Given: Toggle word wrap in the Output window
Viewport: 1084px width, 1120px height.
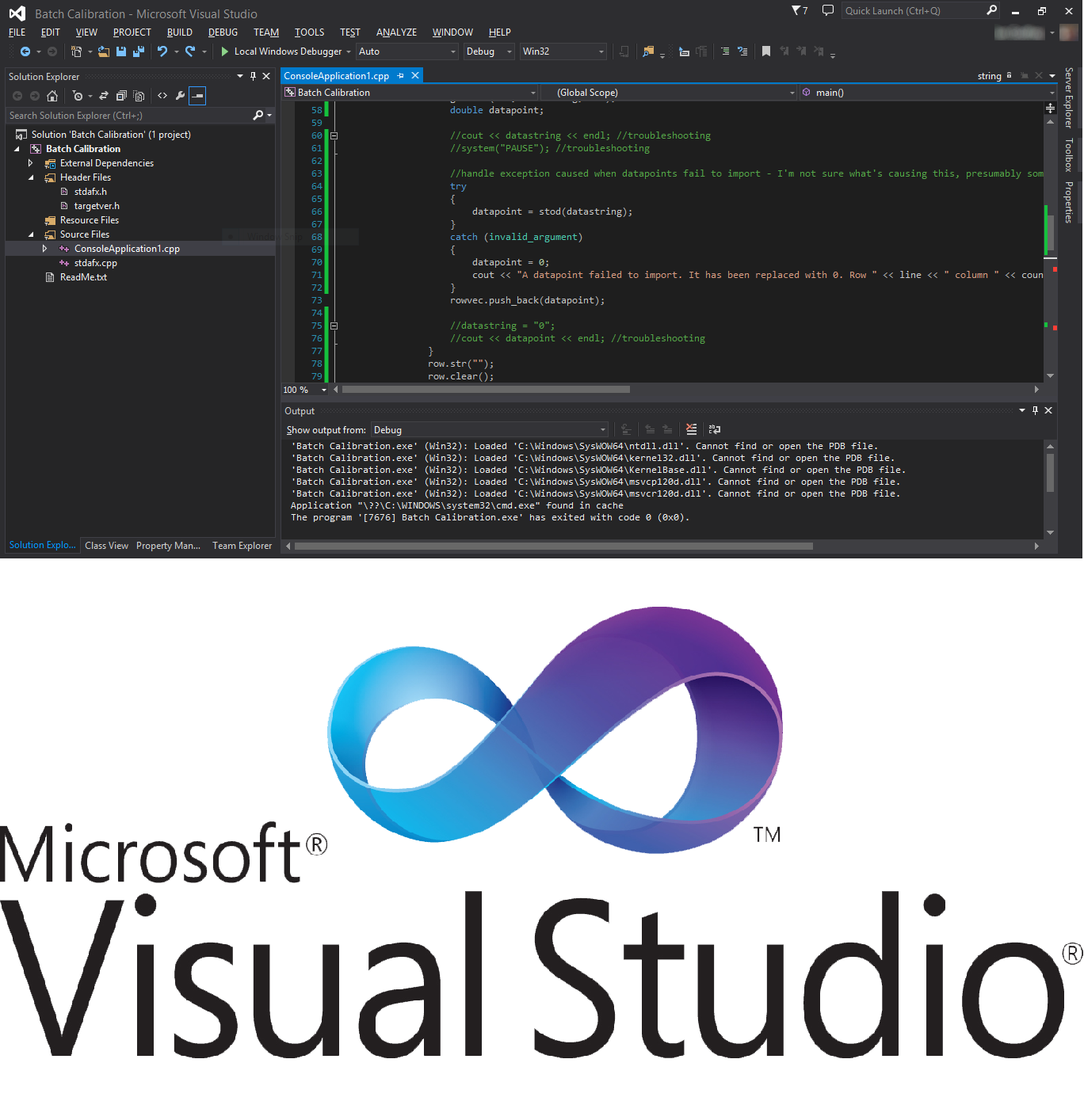Looking at the screenshot, I should point(715,429).
